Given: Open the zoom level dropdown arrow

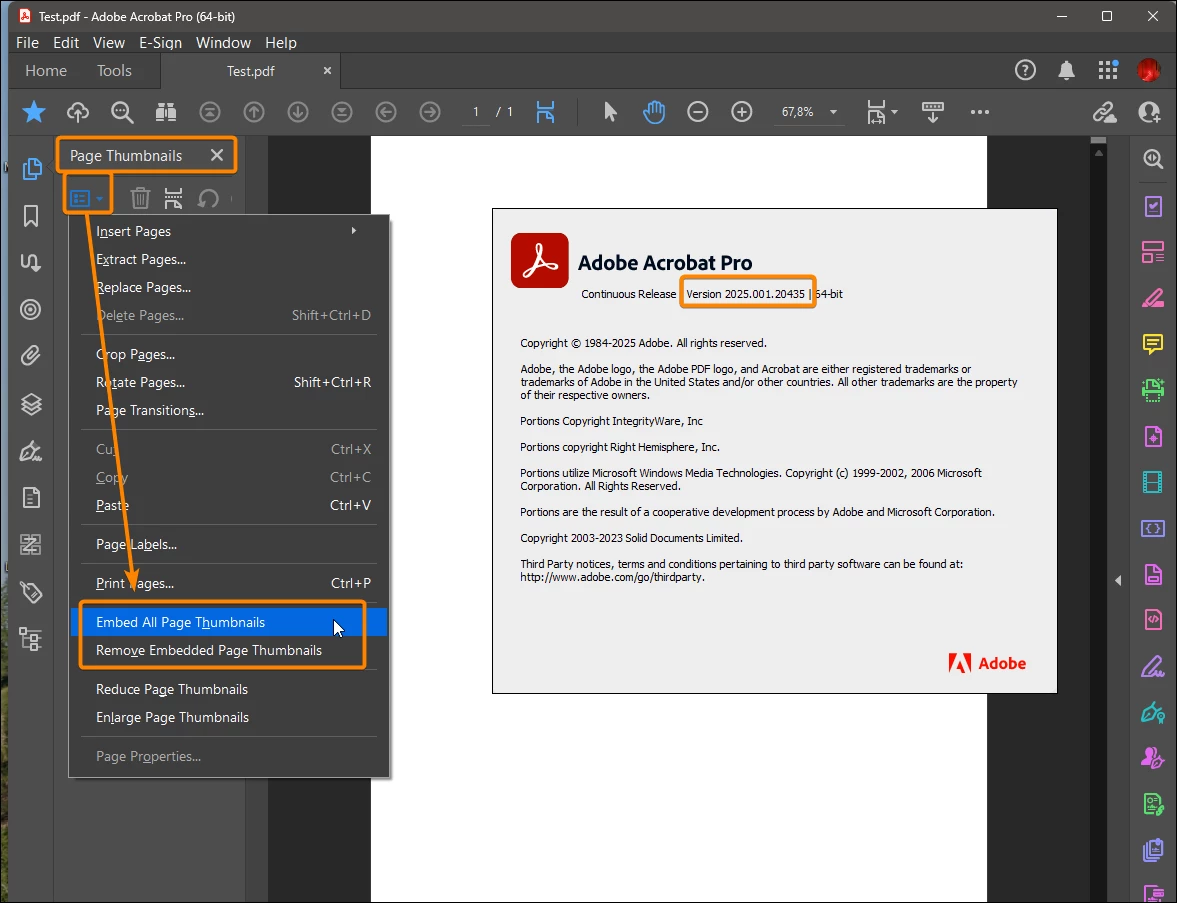Looking at the screenshot, I should click(x=833, y=112).
